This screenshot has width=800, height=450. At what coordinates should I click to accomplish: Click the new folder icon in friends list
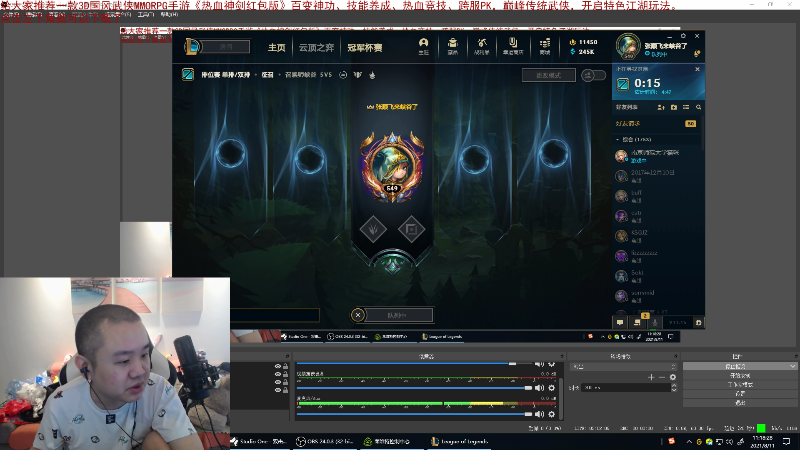pos(673,107)
